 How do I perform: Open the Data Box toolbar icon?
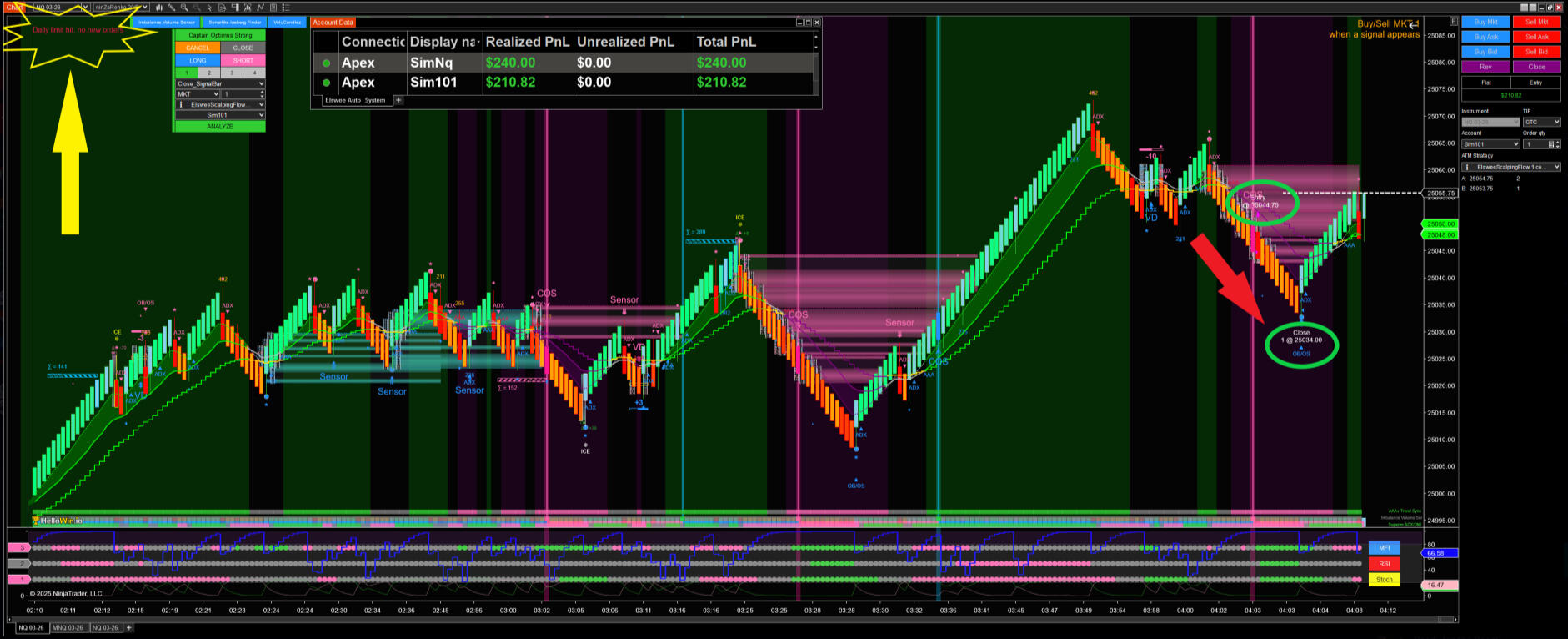(222, 8)
